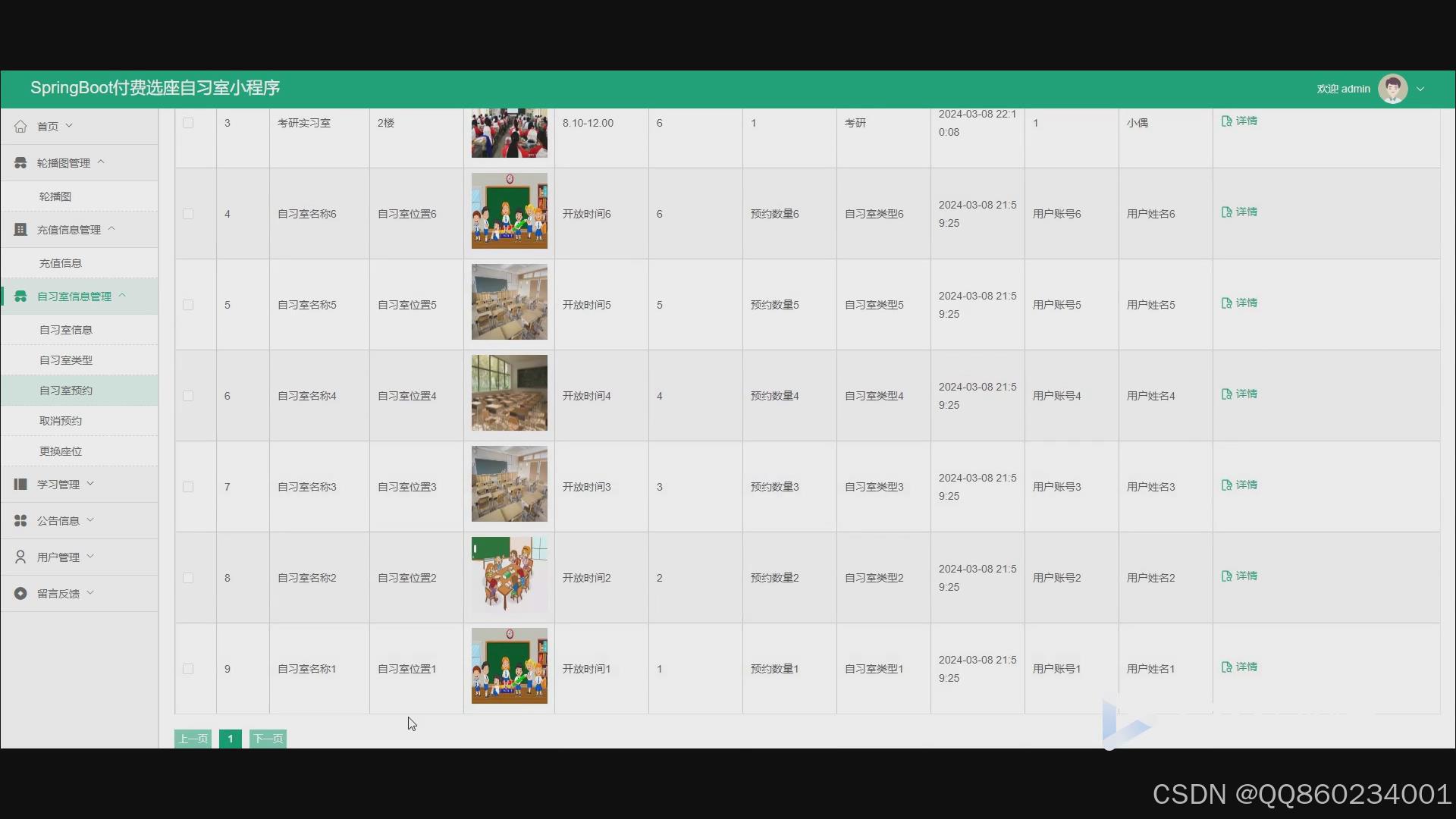Tick the checkbox for row 自习室名称5

coord(188,305)
